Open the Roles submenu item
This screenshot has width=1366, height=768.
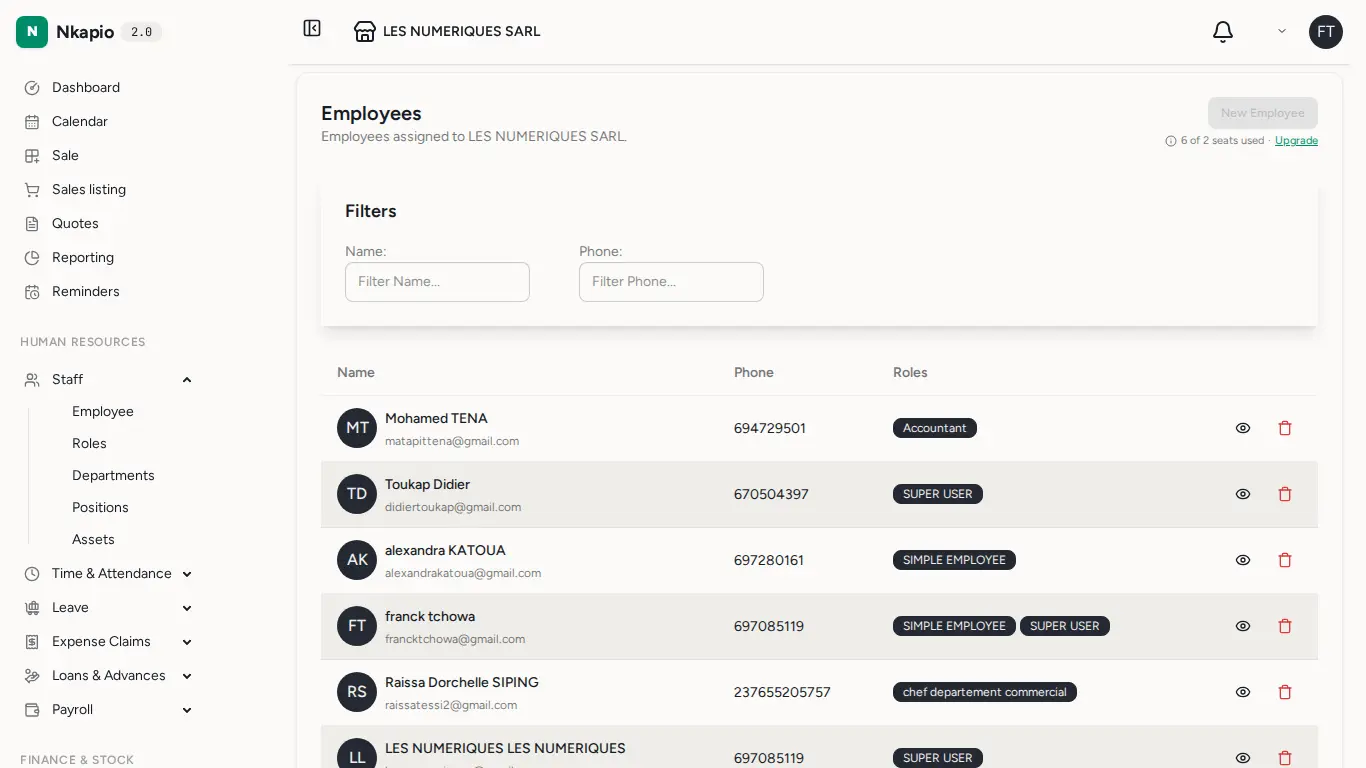pos(89,444)
